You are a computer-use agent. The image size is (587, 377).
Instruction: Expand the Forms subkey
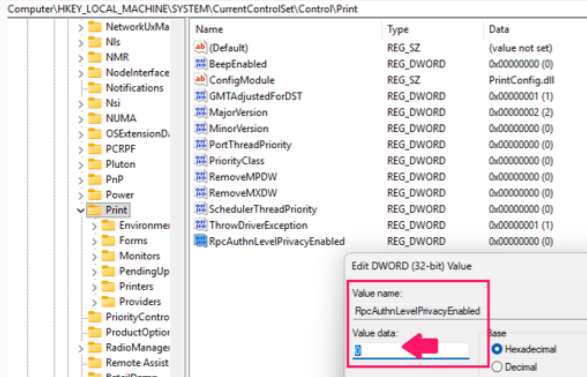94,241
